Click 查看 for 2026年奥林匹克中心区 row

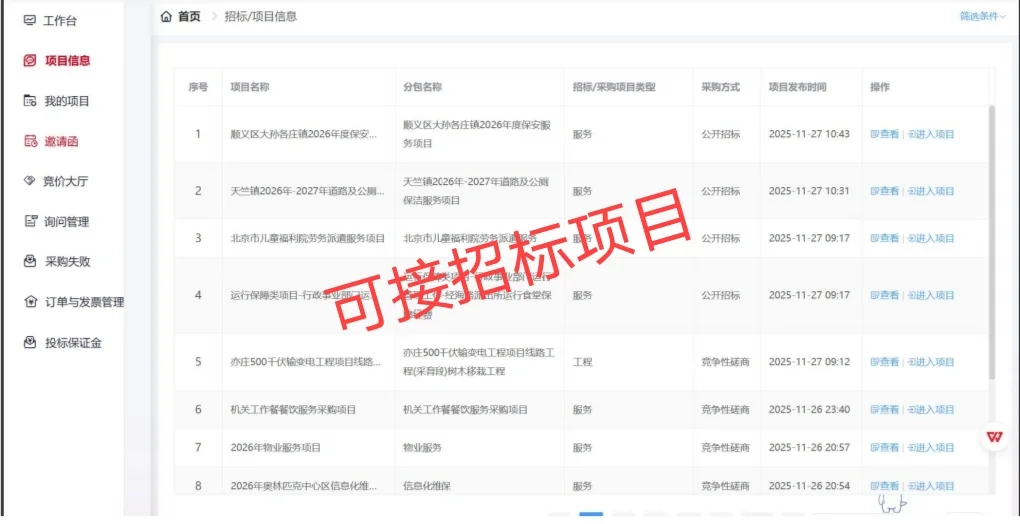click(x=885, y=486)
